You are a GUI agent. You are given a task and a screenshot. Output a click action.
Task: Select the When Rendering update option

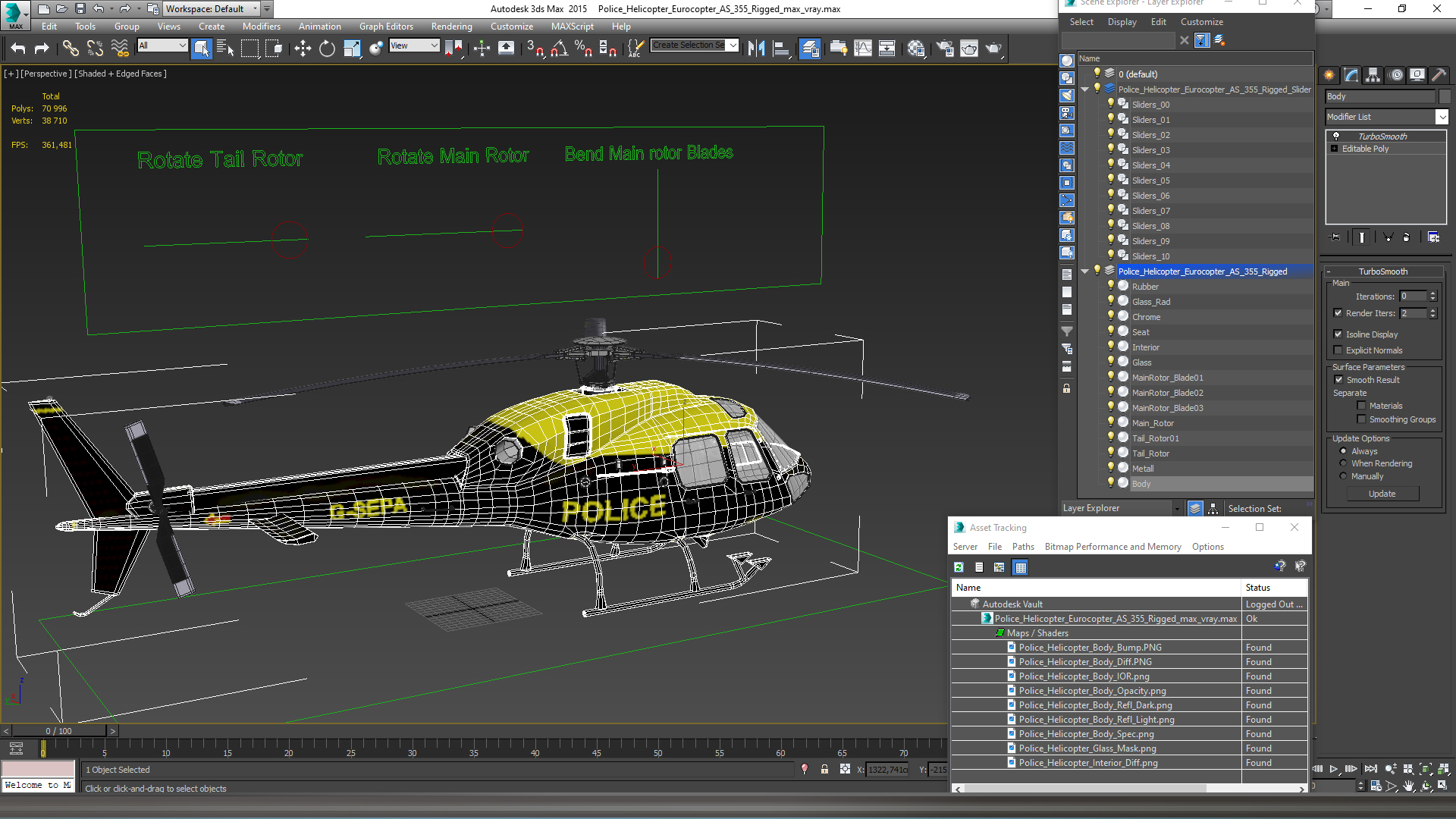[1344, 463]
